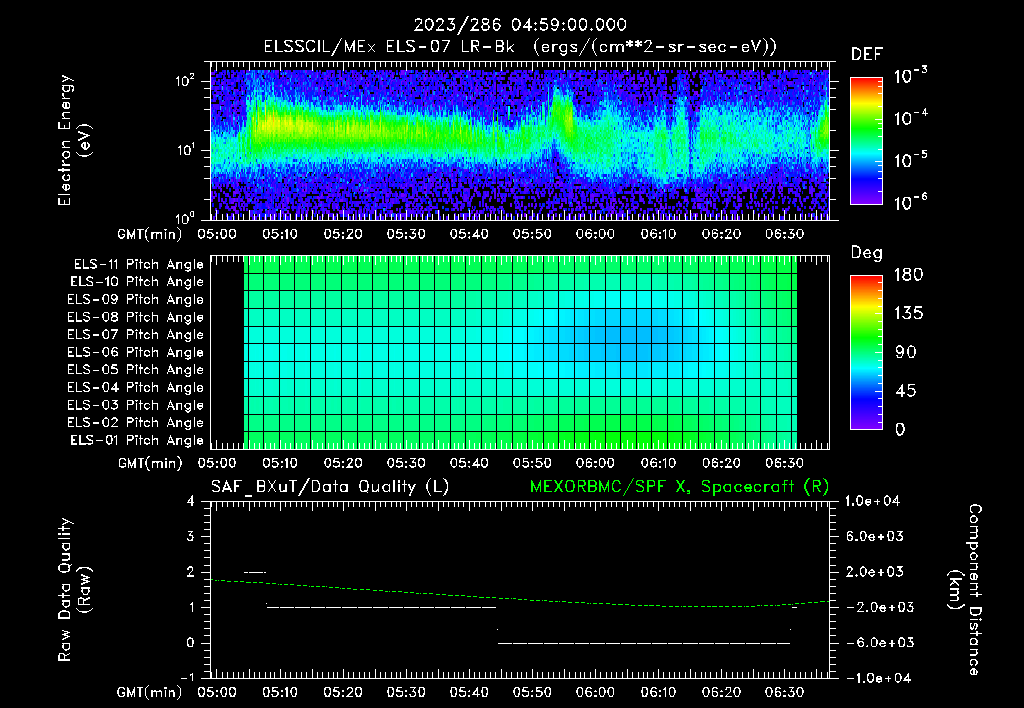This screenshot has width=1024, height=708.
Task: Click the Deg legend title
Action: pyautogui.click(x=866, y=253)
